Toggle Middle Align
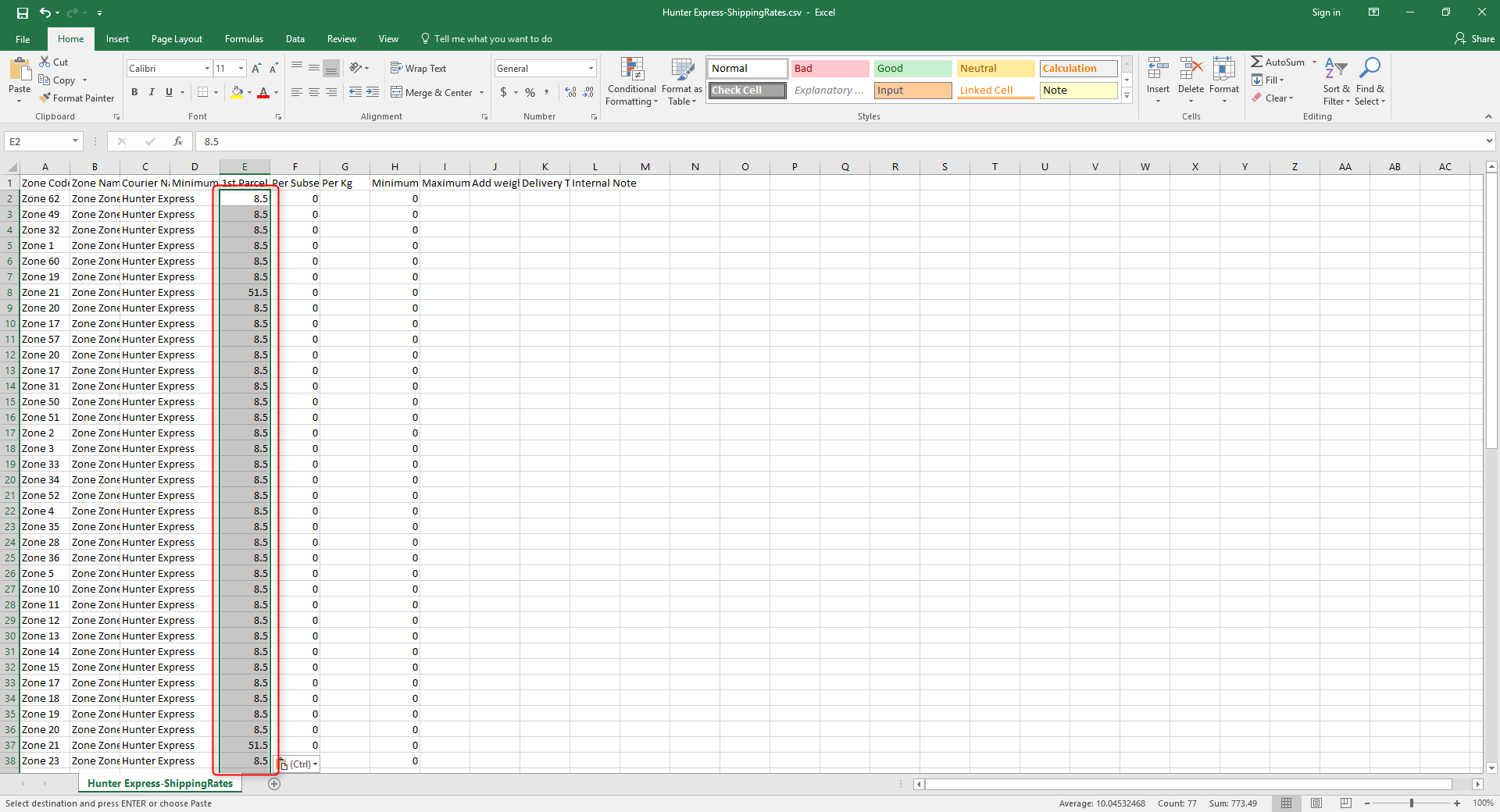The width and height of the screenshot is (1500, 812). point(314,68)
